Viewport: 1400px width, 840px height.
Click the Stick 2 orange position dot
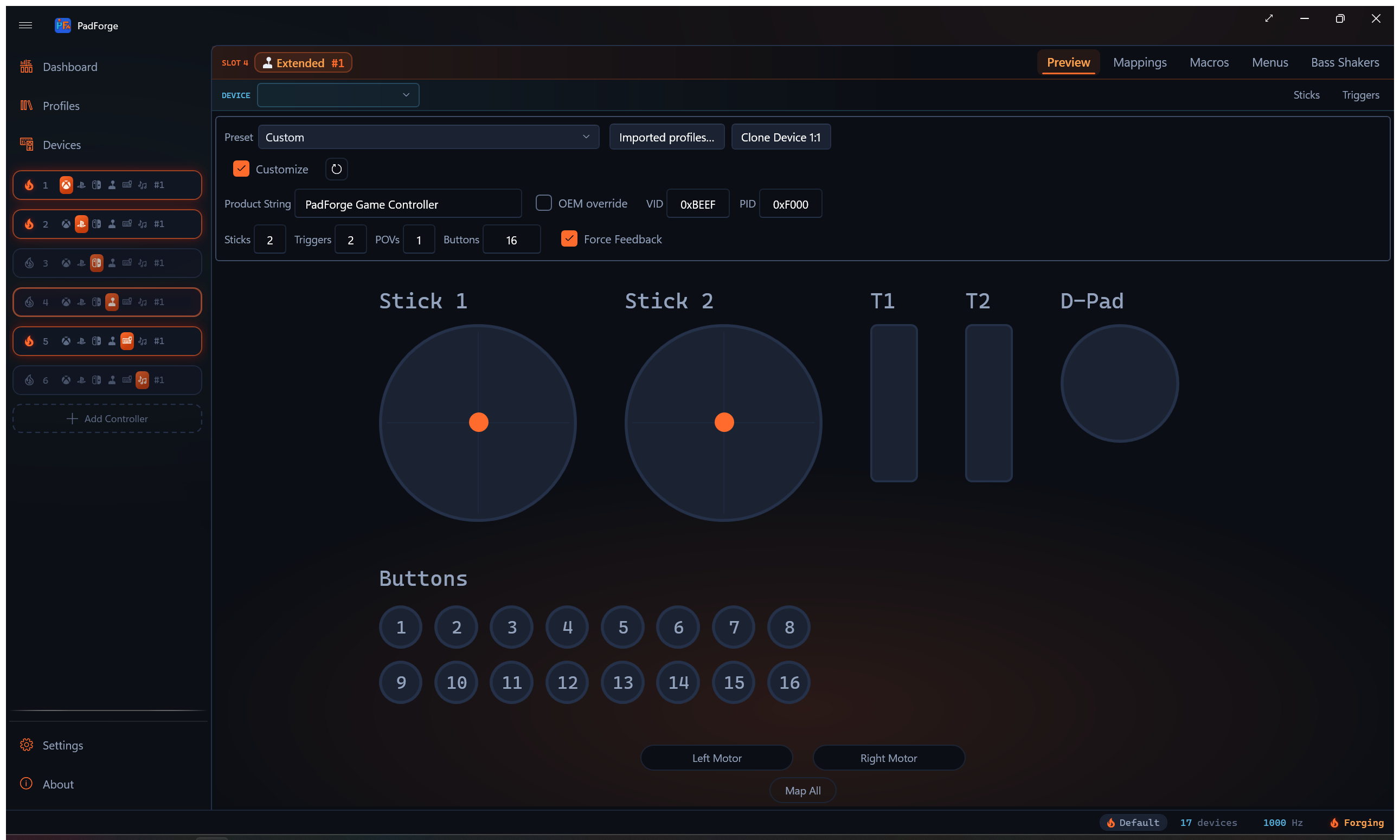click(724, 422)
